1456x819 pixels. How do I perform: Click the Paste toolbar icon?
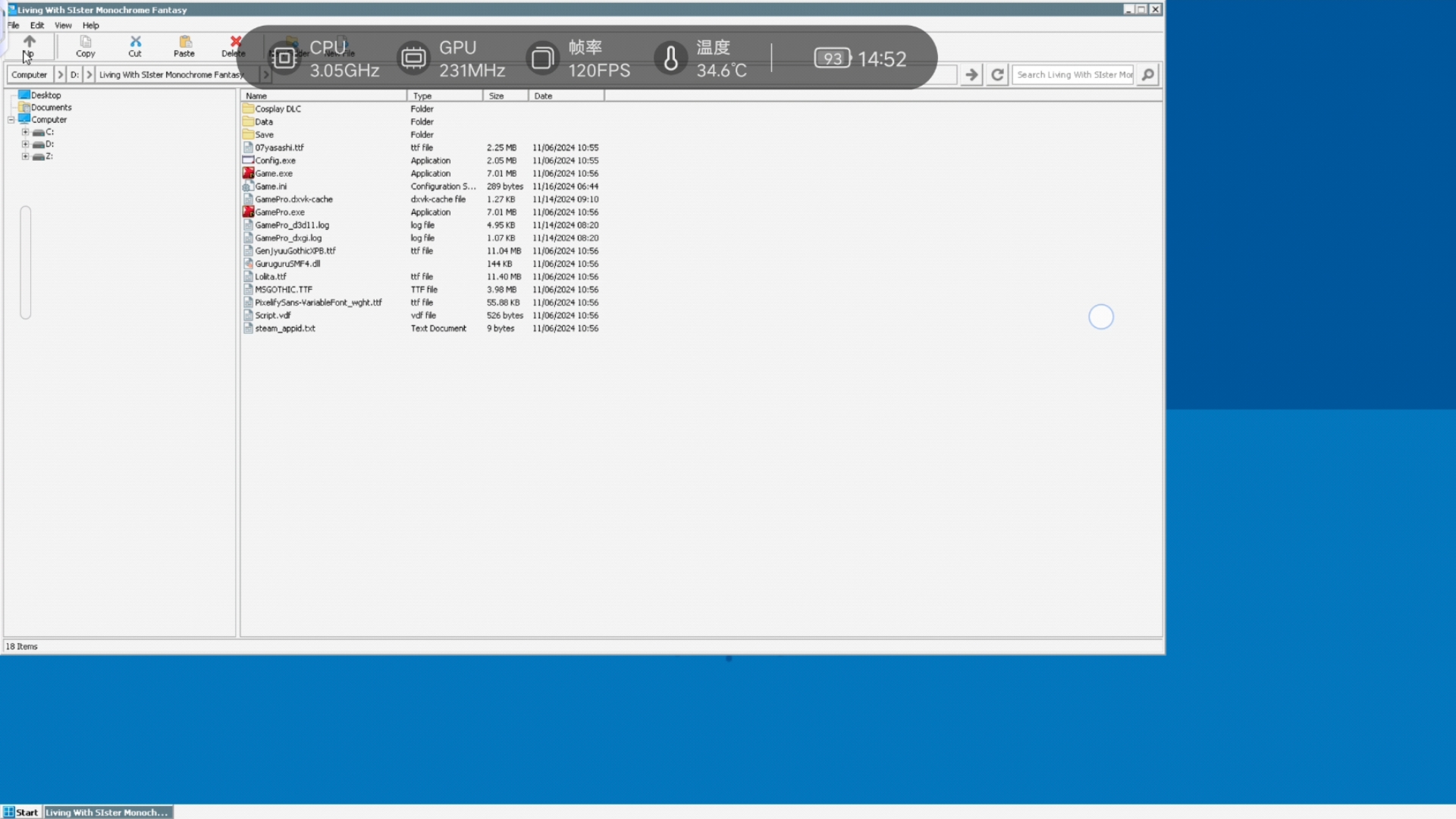(184, 45)
